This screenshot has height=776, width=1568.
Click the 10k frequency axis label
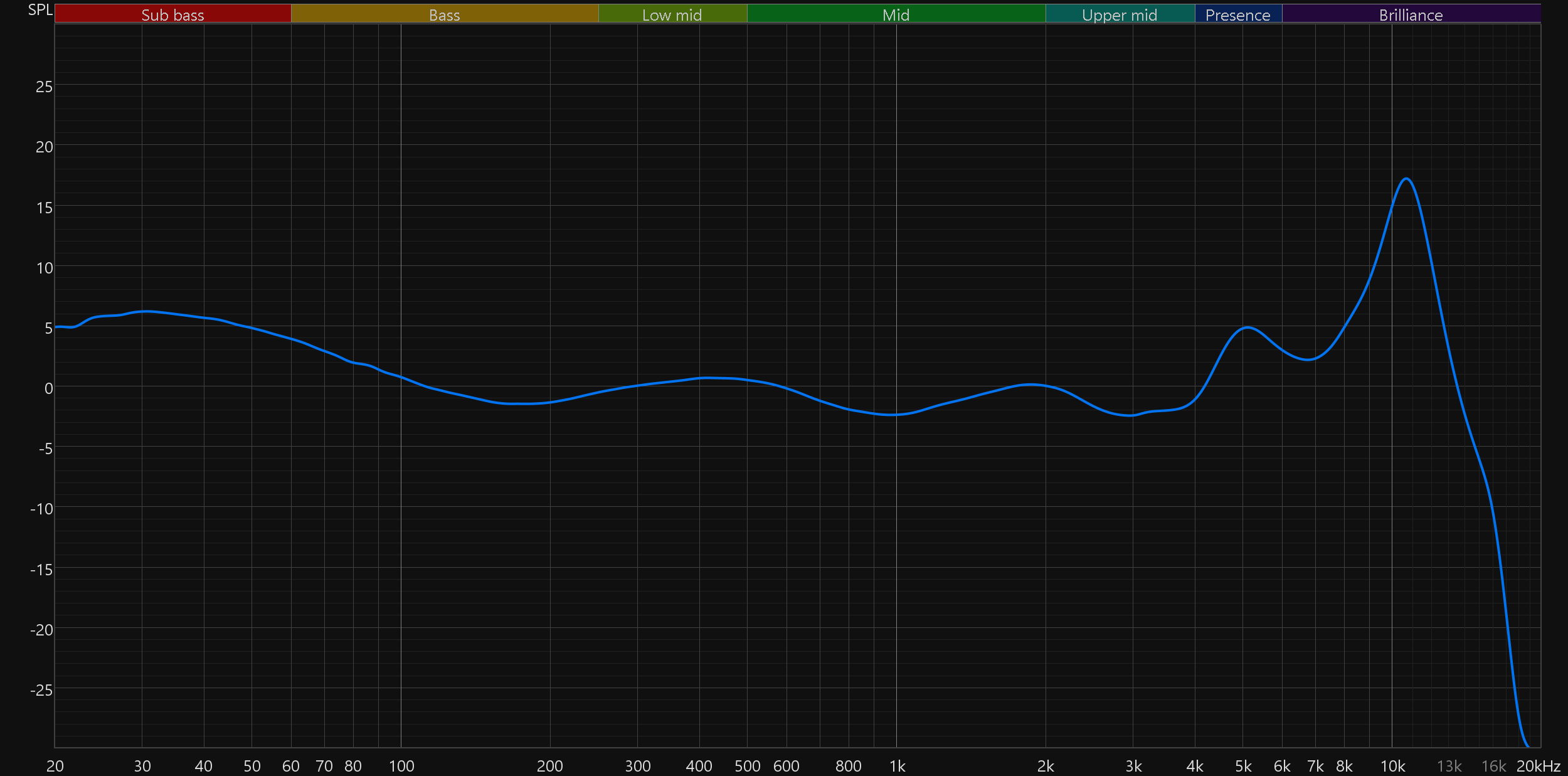tap(1392, 766)
